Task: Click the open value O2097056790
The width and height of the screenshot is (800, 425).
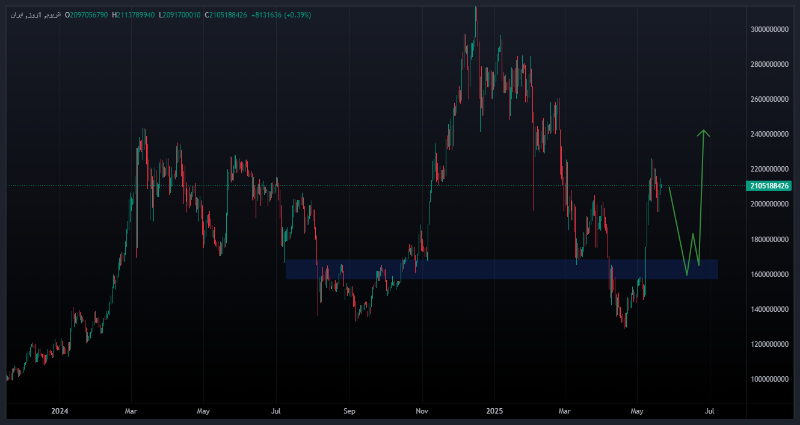Action: (x=85, y=15)
